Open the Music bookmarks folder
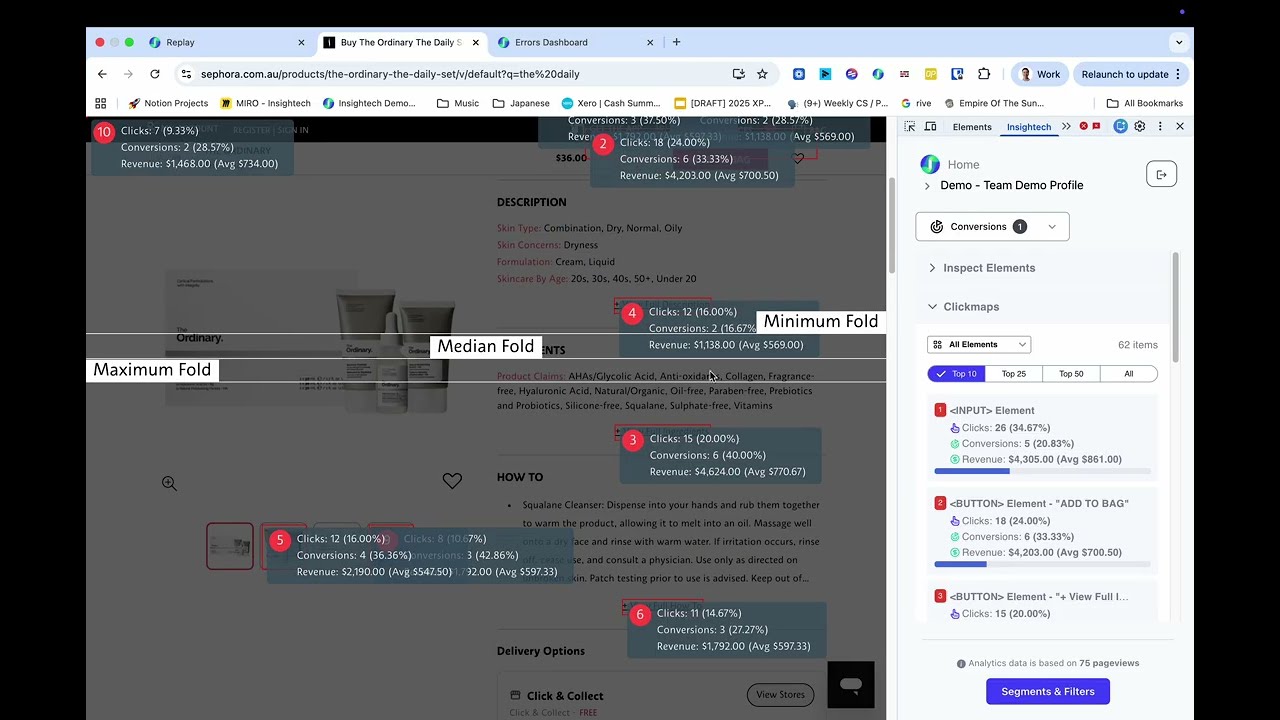The width and height of the screenshot is (1280, 720). 458,103
